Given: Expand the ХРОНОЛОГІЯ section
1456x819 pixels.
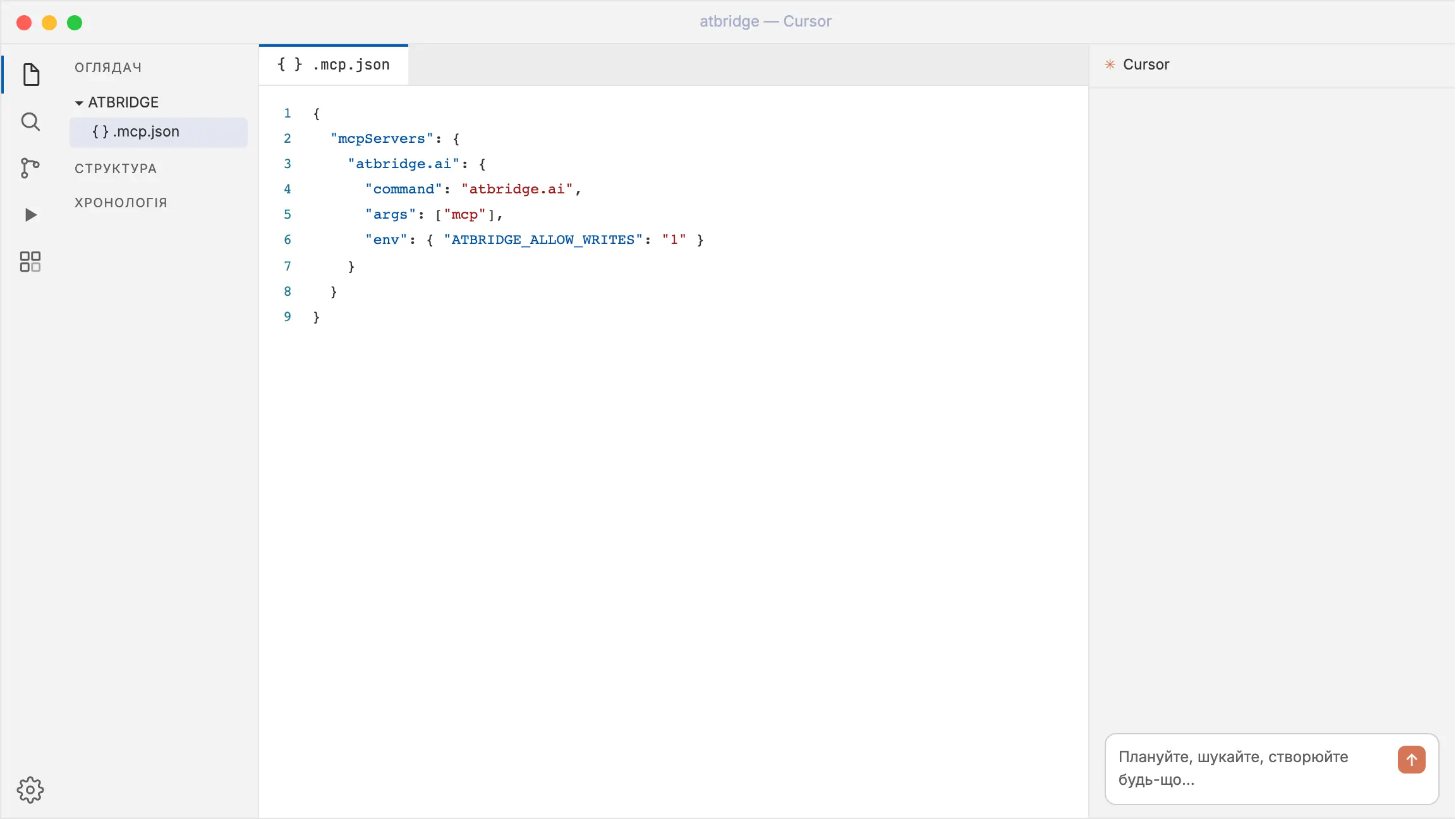Looking at the screenshot, I should tap(121, 203).
